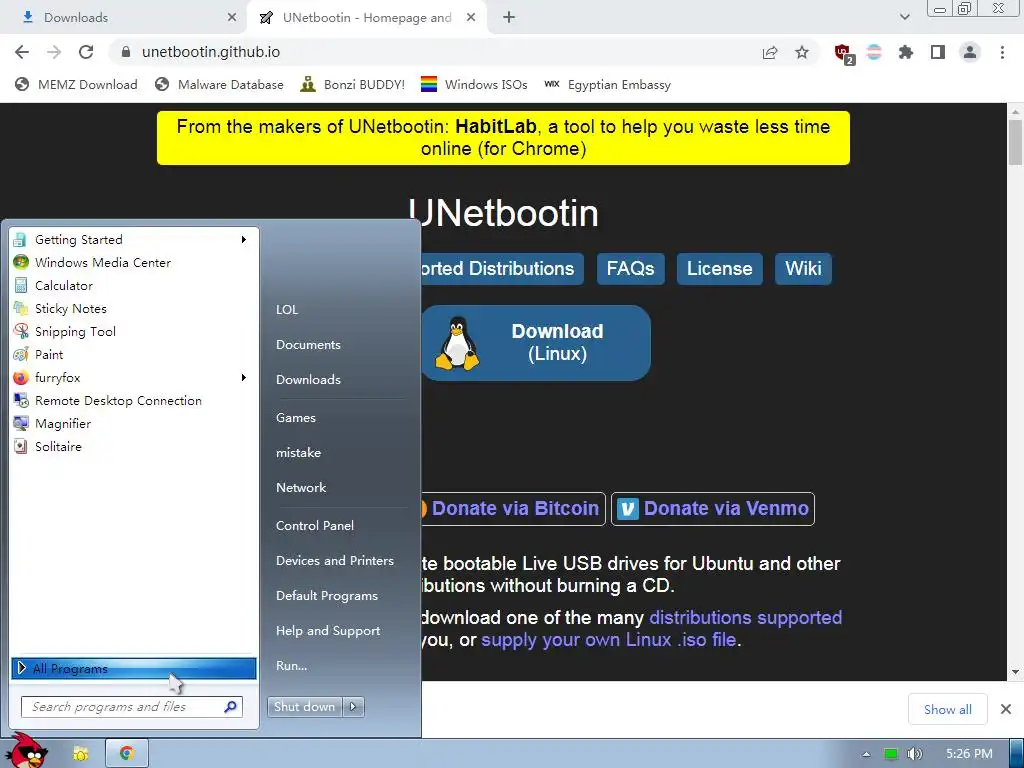Image resolution: width=1024 pixels, height=768 pixels.
Task: Launch Solitaire
Action: click(x=134, y=447)
